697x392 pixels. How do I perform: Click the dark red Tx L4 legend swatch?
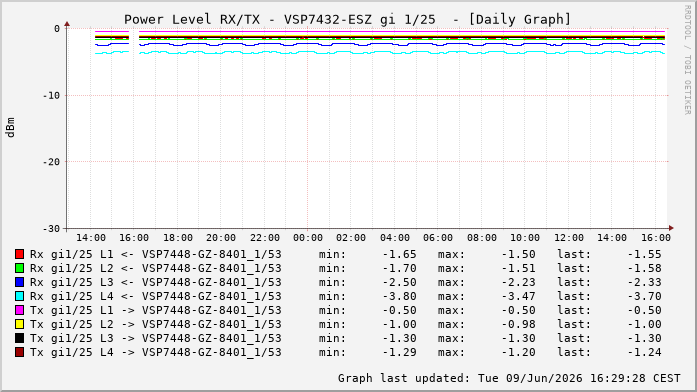(19, 352)
